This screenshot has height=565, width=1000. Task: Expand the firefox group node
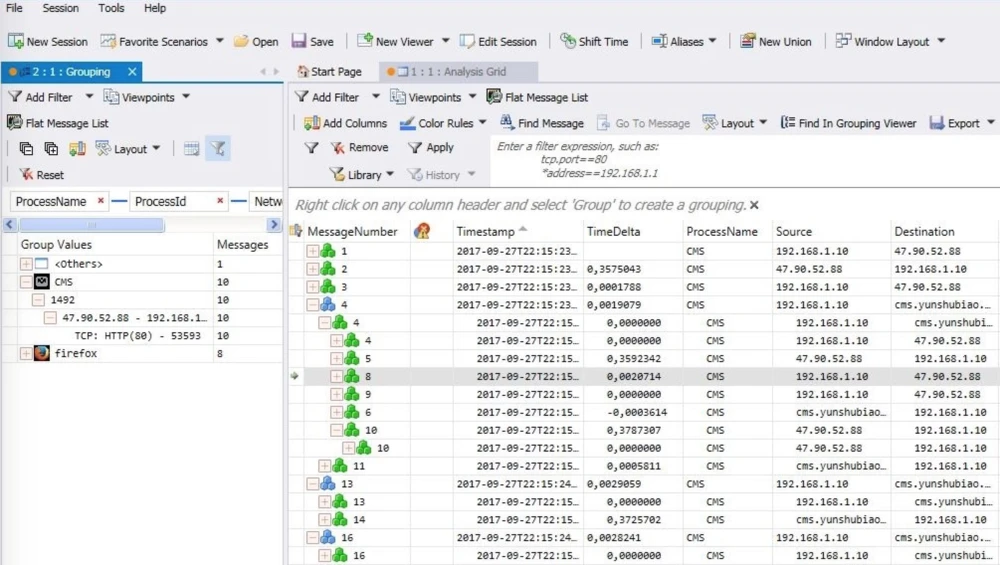click(26, 354)
